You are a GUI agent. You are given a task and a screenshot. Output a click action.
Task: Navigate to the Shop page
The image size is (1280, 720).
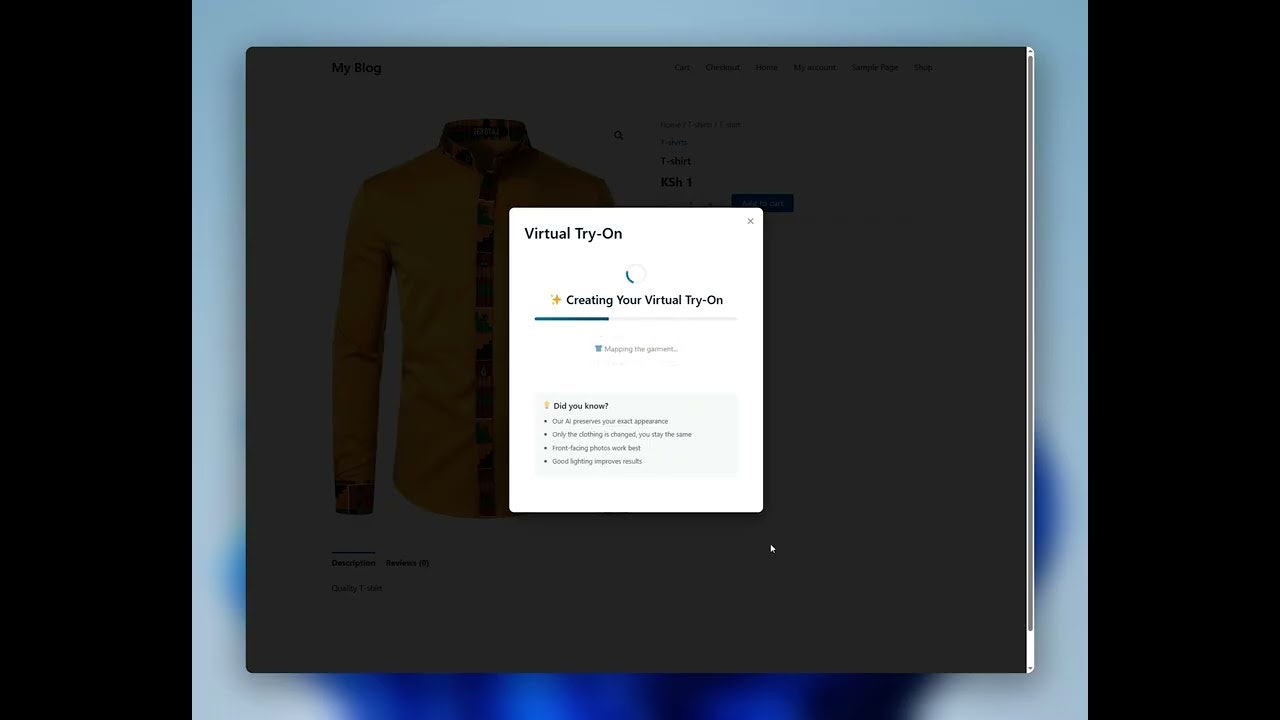click(922, 67)
